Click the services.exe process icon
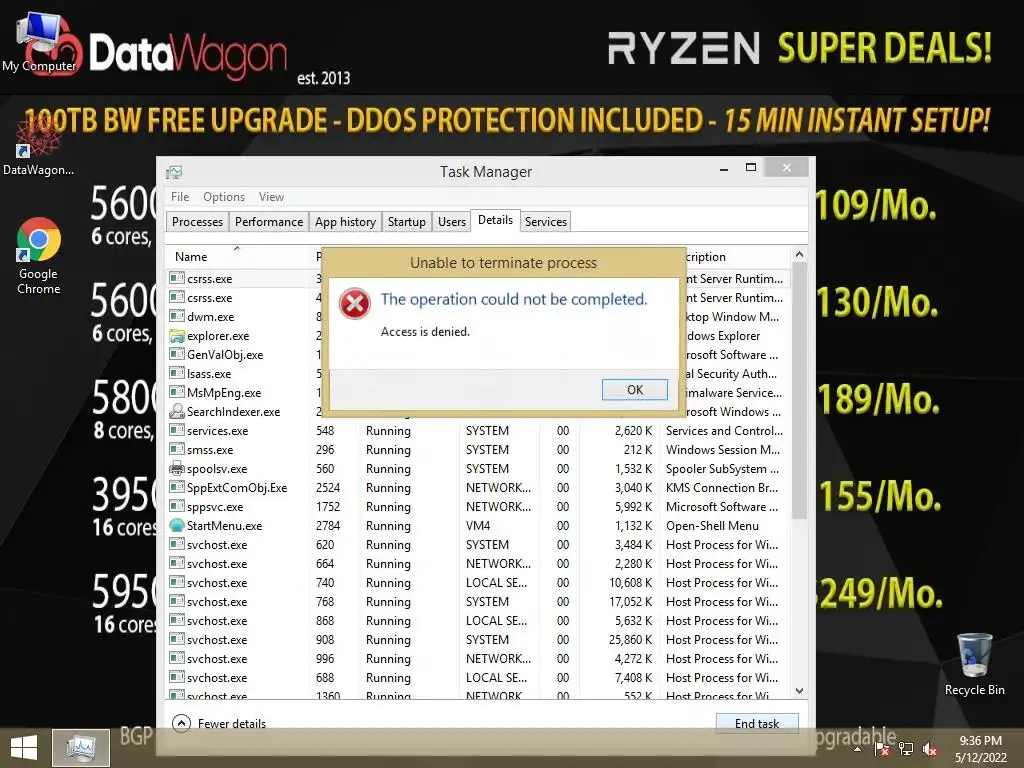Screen dimensions: 1024x768 coord(176,430)
